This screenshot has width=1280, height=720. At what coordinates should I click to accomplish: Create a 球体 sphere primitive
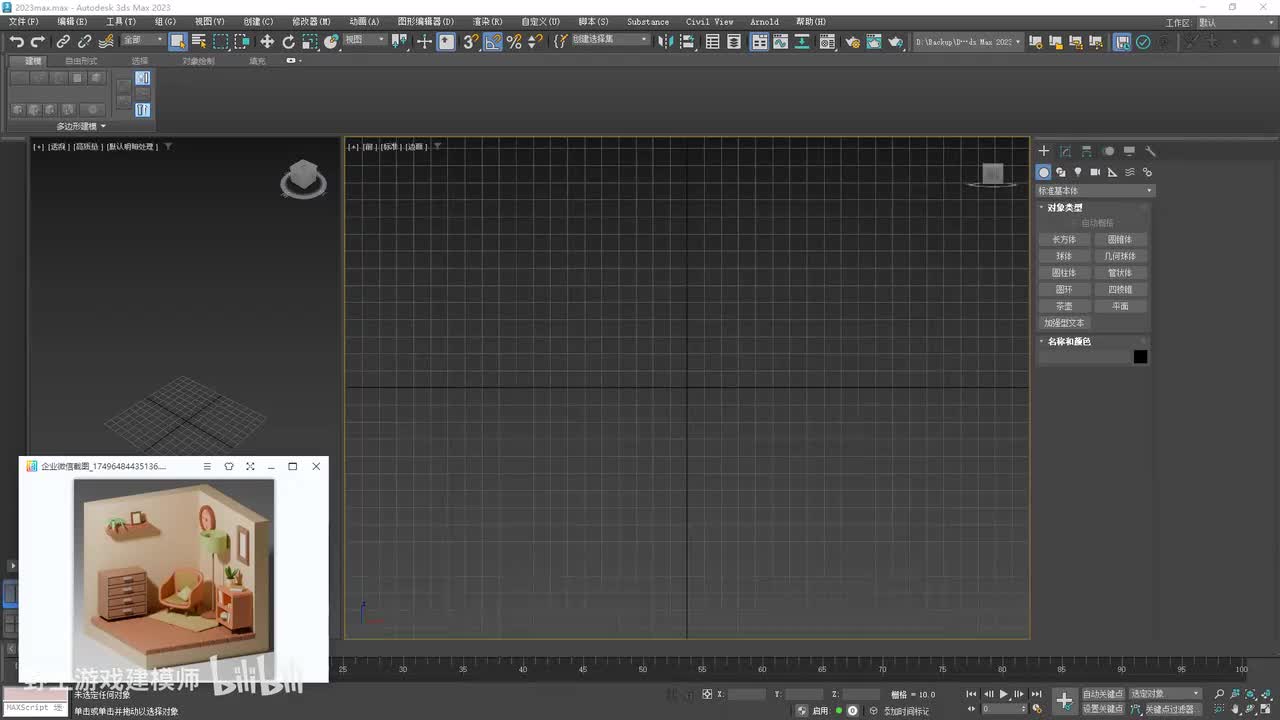point(1064,257)
